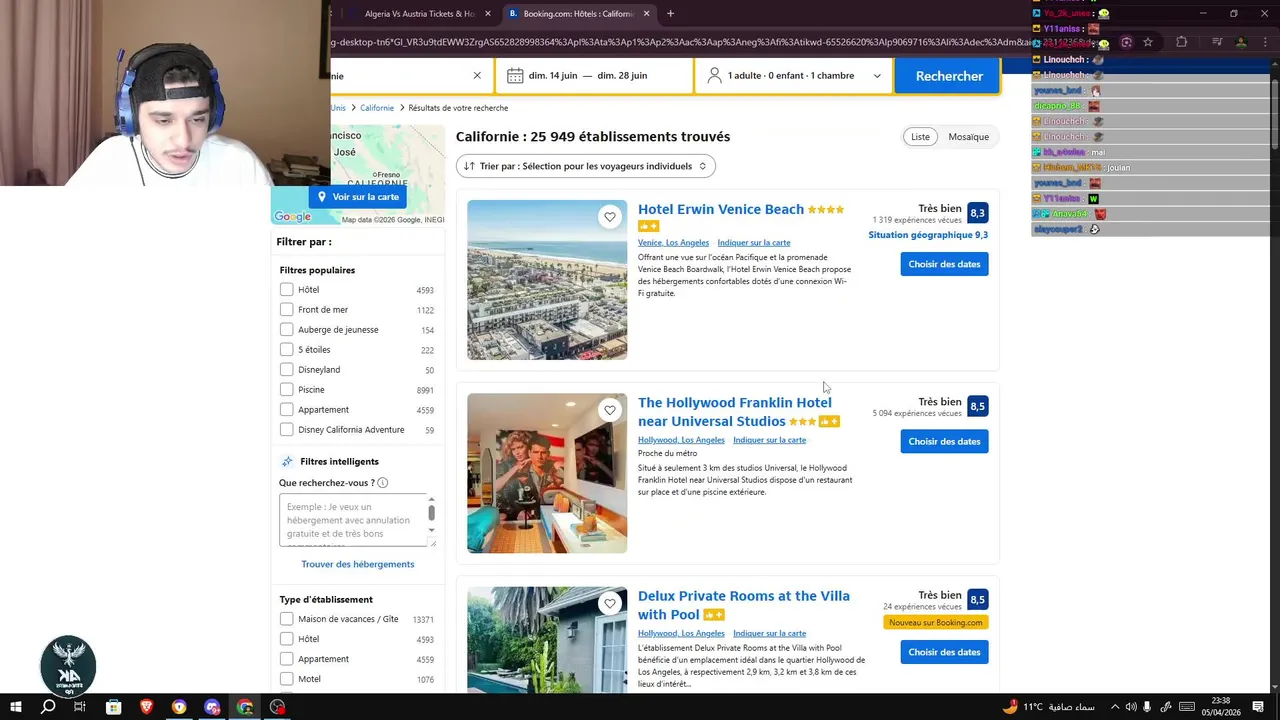Viewport: 1280px width, 720px height.
Task: Switch results view to Mosaïque
Action: [x=968, y=137]
